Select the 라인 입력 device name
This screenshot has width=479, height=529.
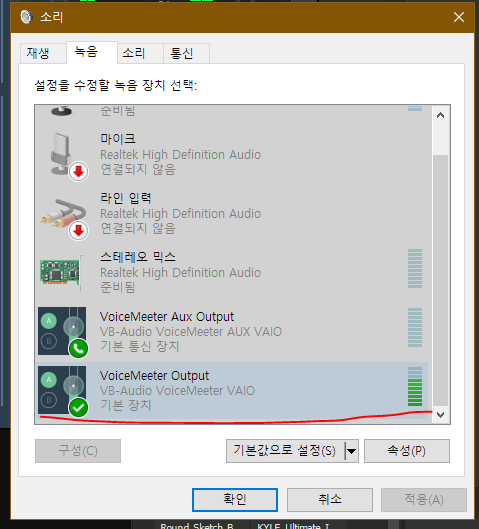click(x=126, y=198)
